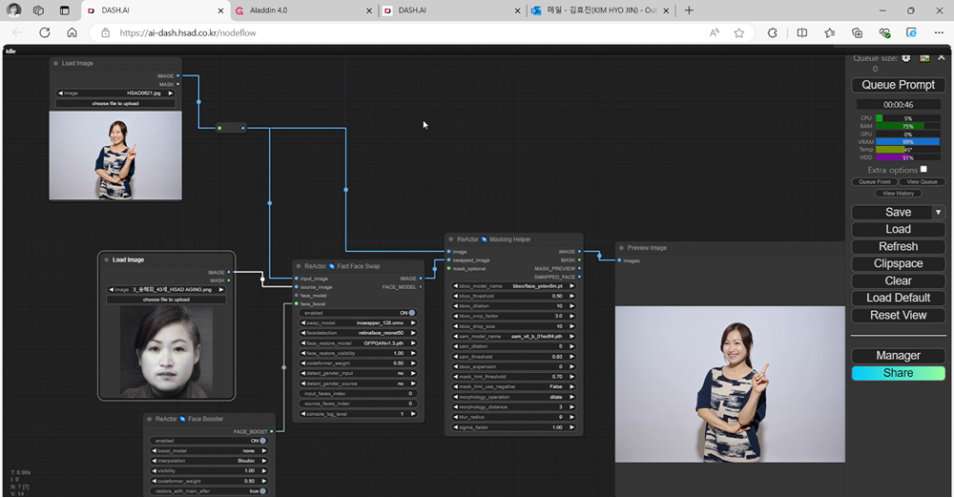Screen dimensions: 954x498
Task: Click the browser Home icon
Action: click(72, 33)
